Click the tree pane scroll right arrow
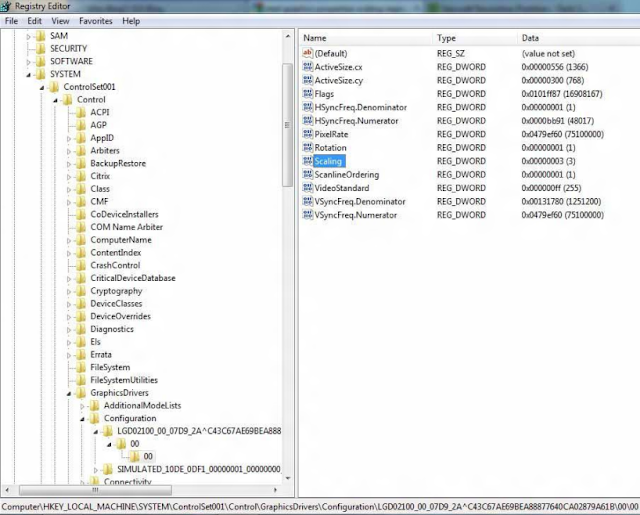Screen dimensions: 640x515 point(275,490)
